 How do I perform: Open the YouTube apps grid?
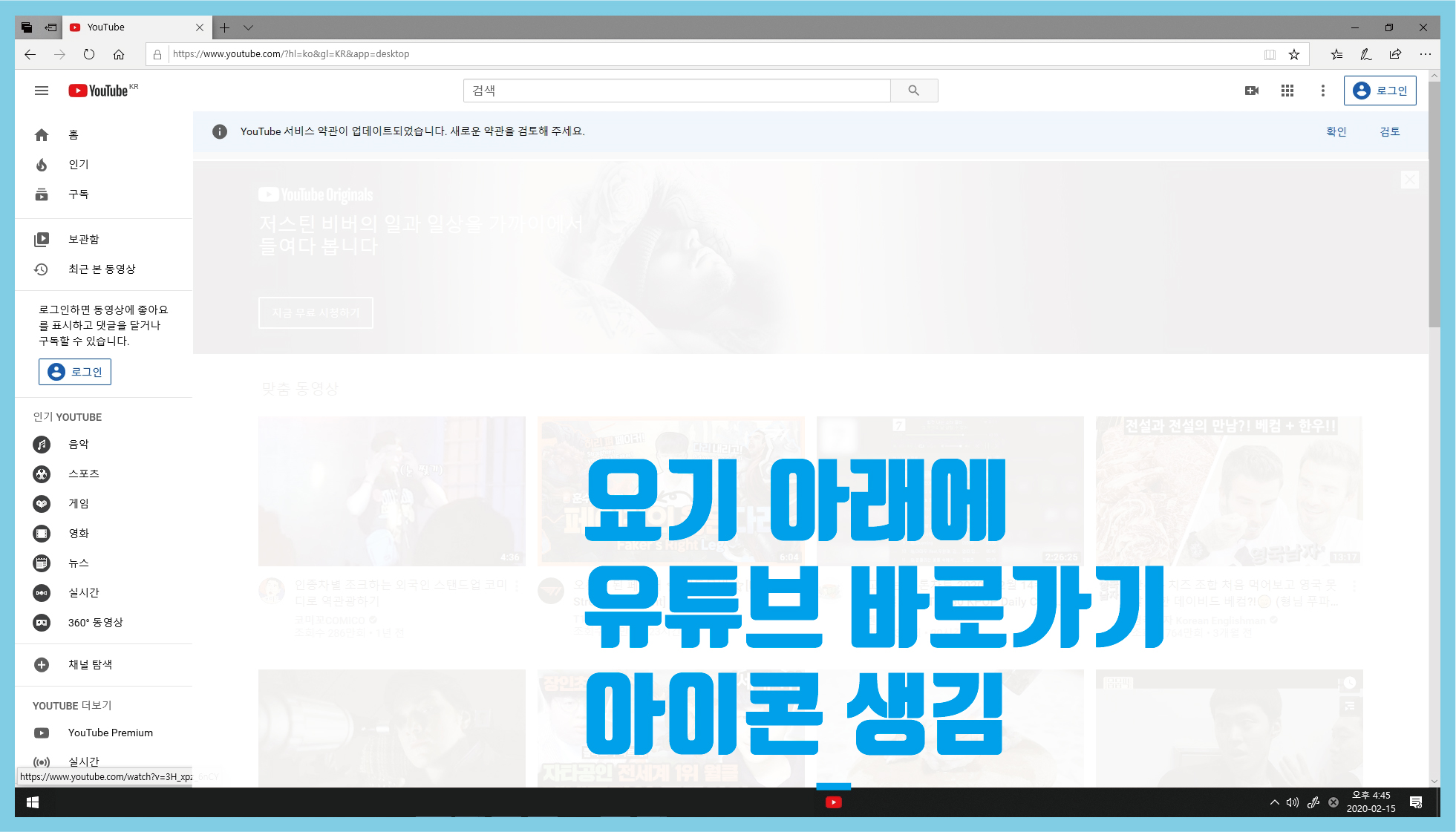1287,91
